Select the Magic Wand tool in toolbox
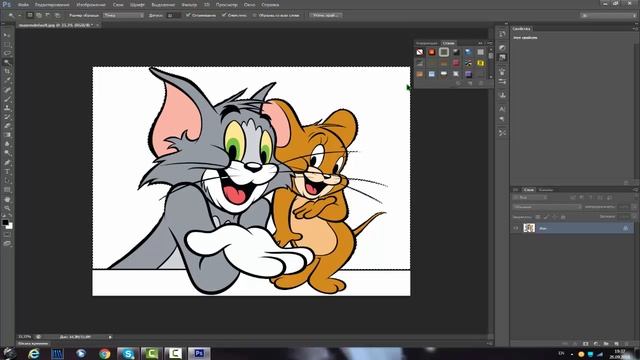The image size is (640, 360). [x=7, y=62]
